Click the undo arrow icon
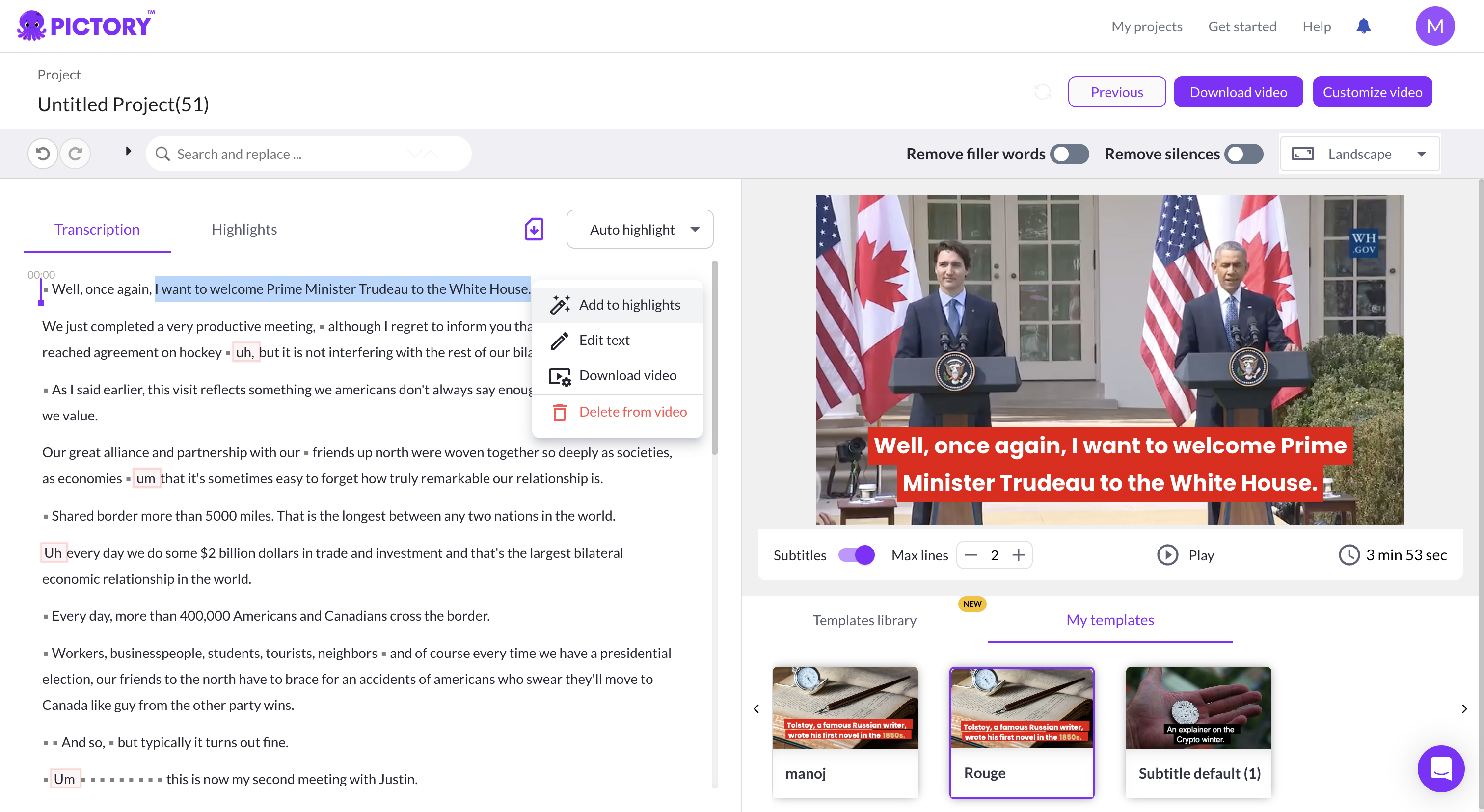This screenshot has width=1484, height=812. pyautogui.click(x=43, y=154)
